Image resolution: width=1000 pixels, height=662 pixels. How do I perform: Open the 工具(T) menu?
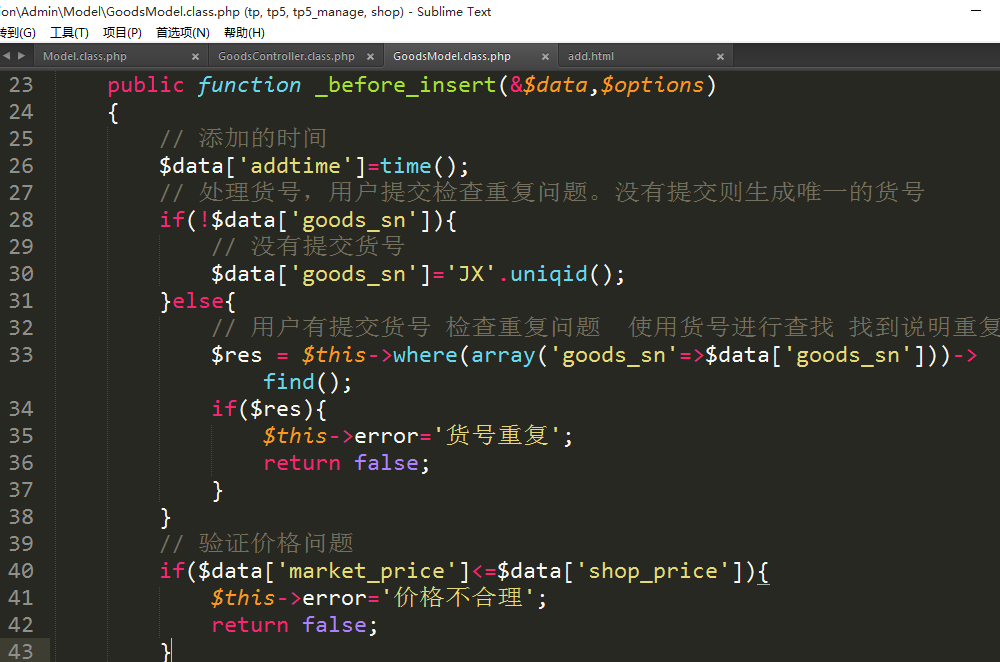(69, 33)
